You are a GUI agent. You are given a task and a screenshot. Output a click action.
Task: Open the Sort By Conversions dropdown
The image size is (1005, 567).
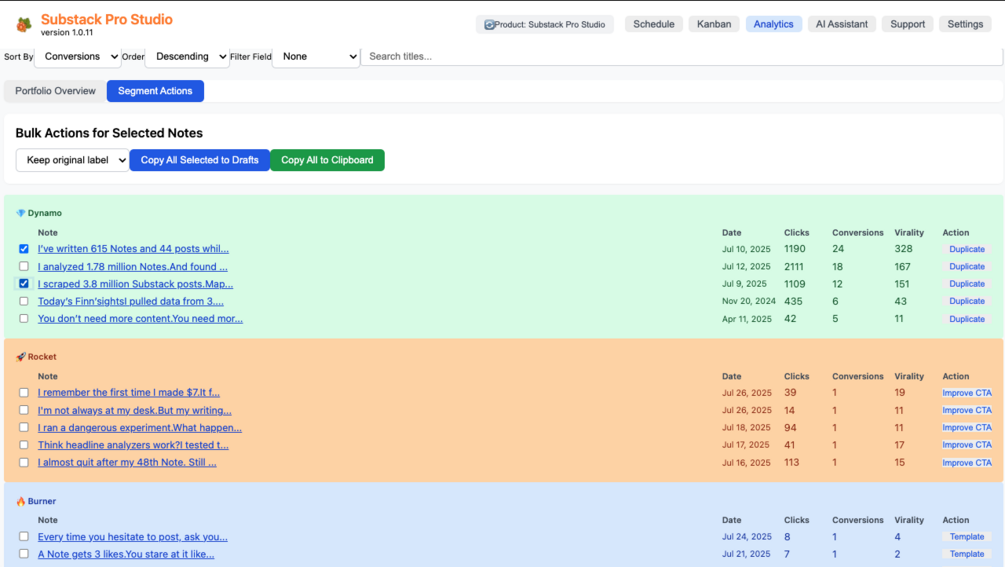(x=78, y=56)
